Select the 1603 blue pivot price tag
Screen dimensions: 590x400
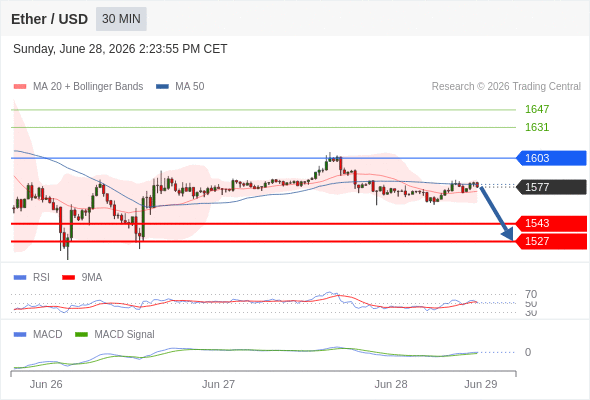point(551,158)
